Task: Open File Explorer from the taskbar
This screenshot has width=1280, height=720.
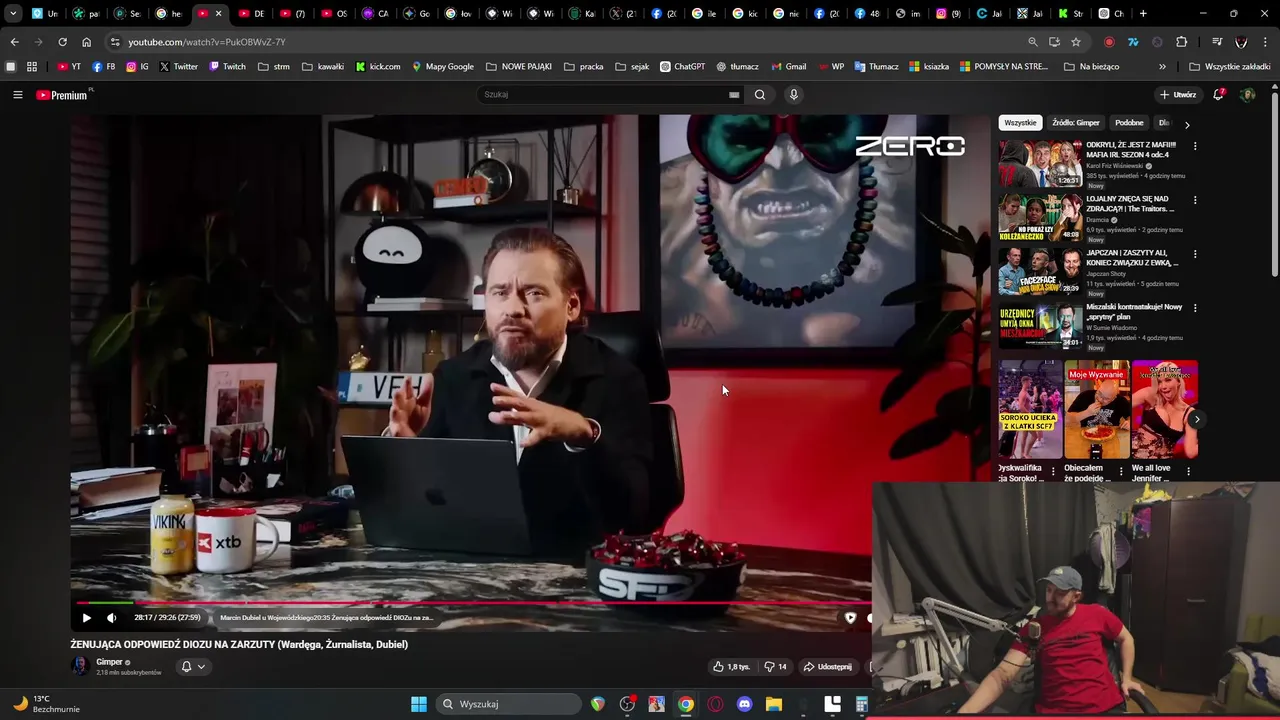Action: point(774,704)
